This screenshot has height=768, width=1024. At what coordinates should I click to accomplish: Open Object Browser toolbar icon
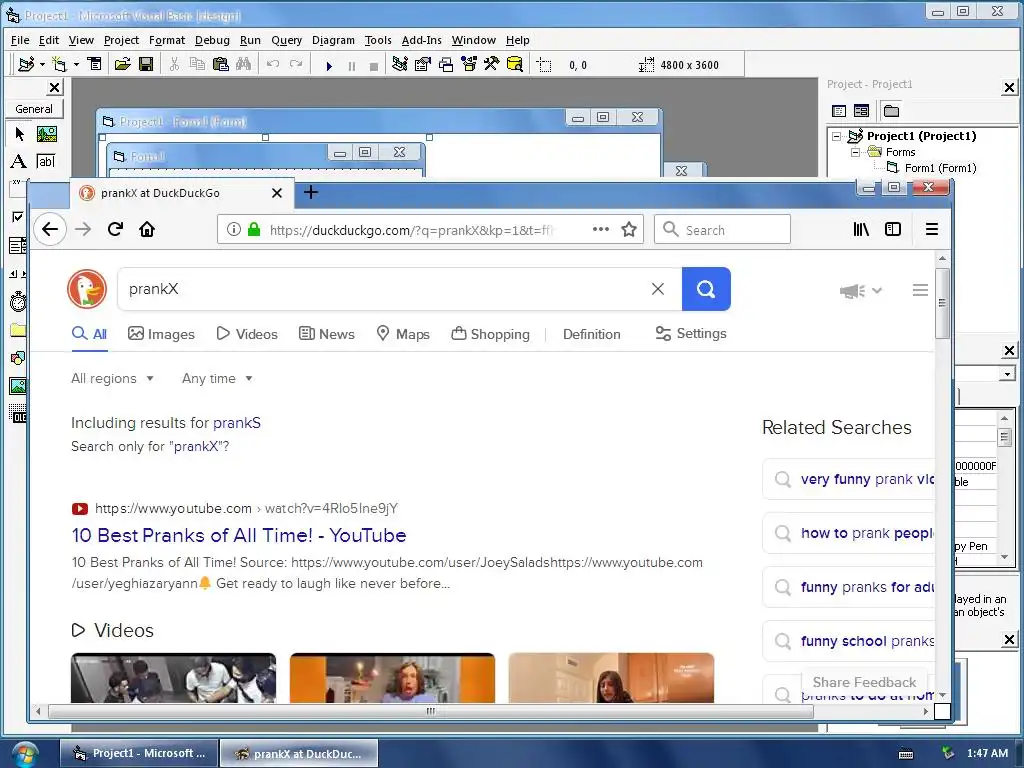coord(469,64)
